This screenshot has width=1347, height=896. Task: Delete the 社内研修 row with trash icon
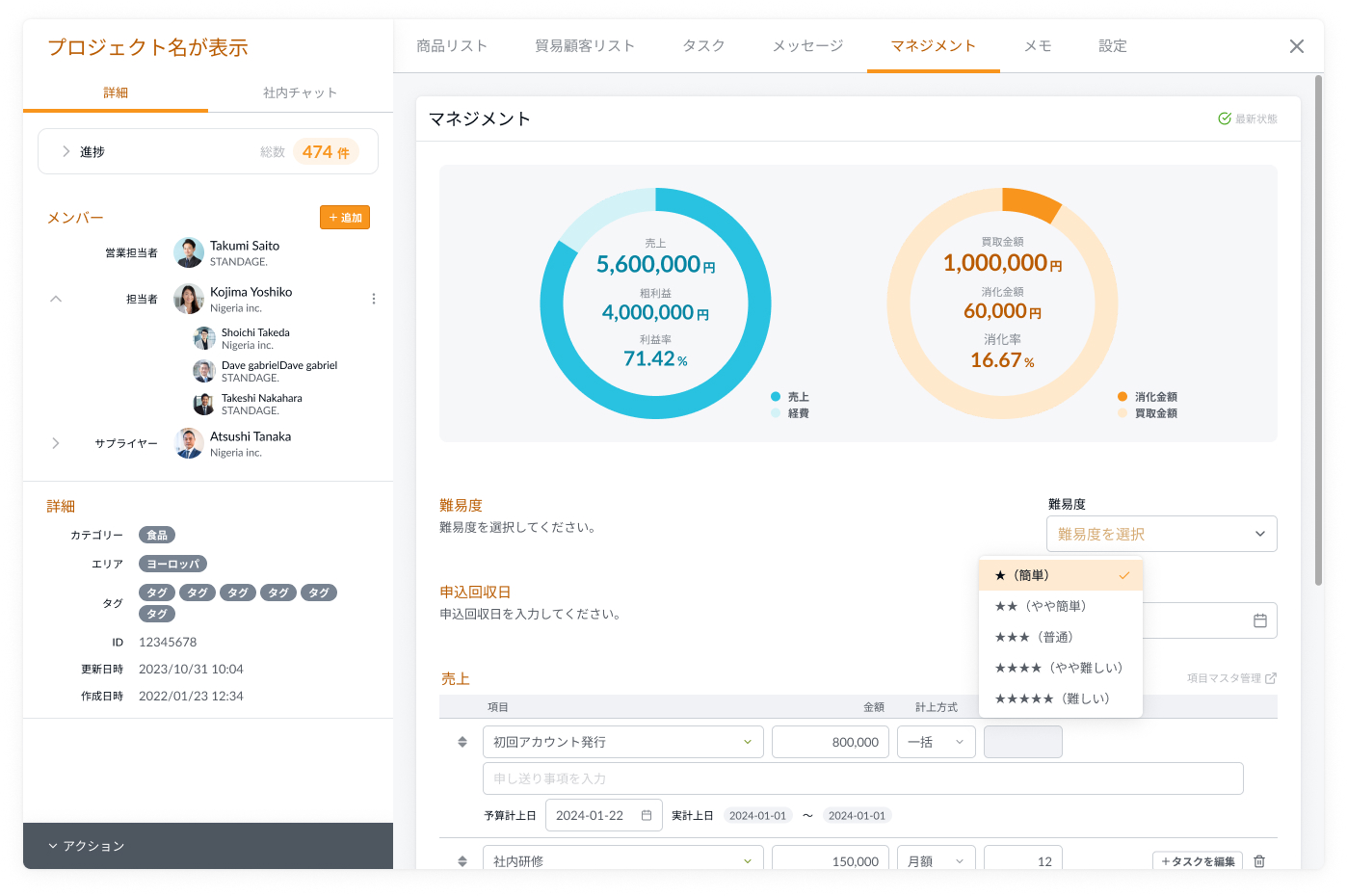[x=1259, y=861]
